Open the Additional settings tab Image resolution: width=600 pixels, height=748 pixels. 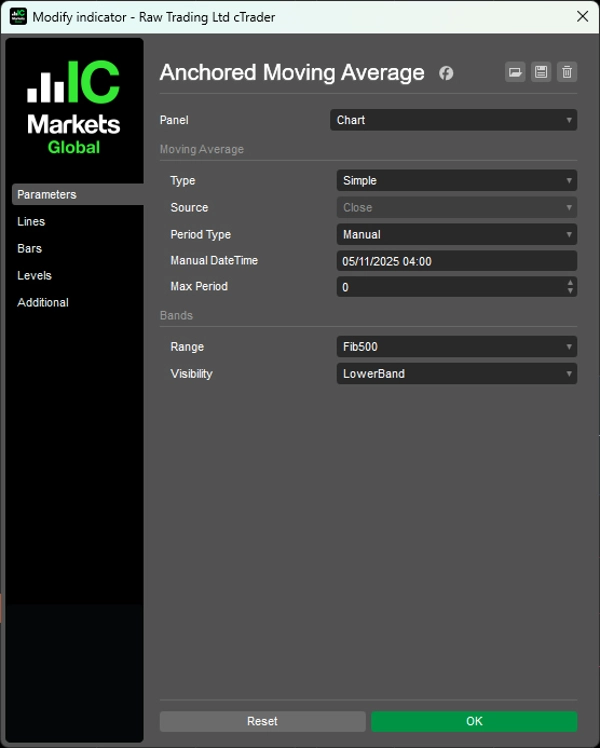coord(43,303)
